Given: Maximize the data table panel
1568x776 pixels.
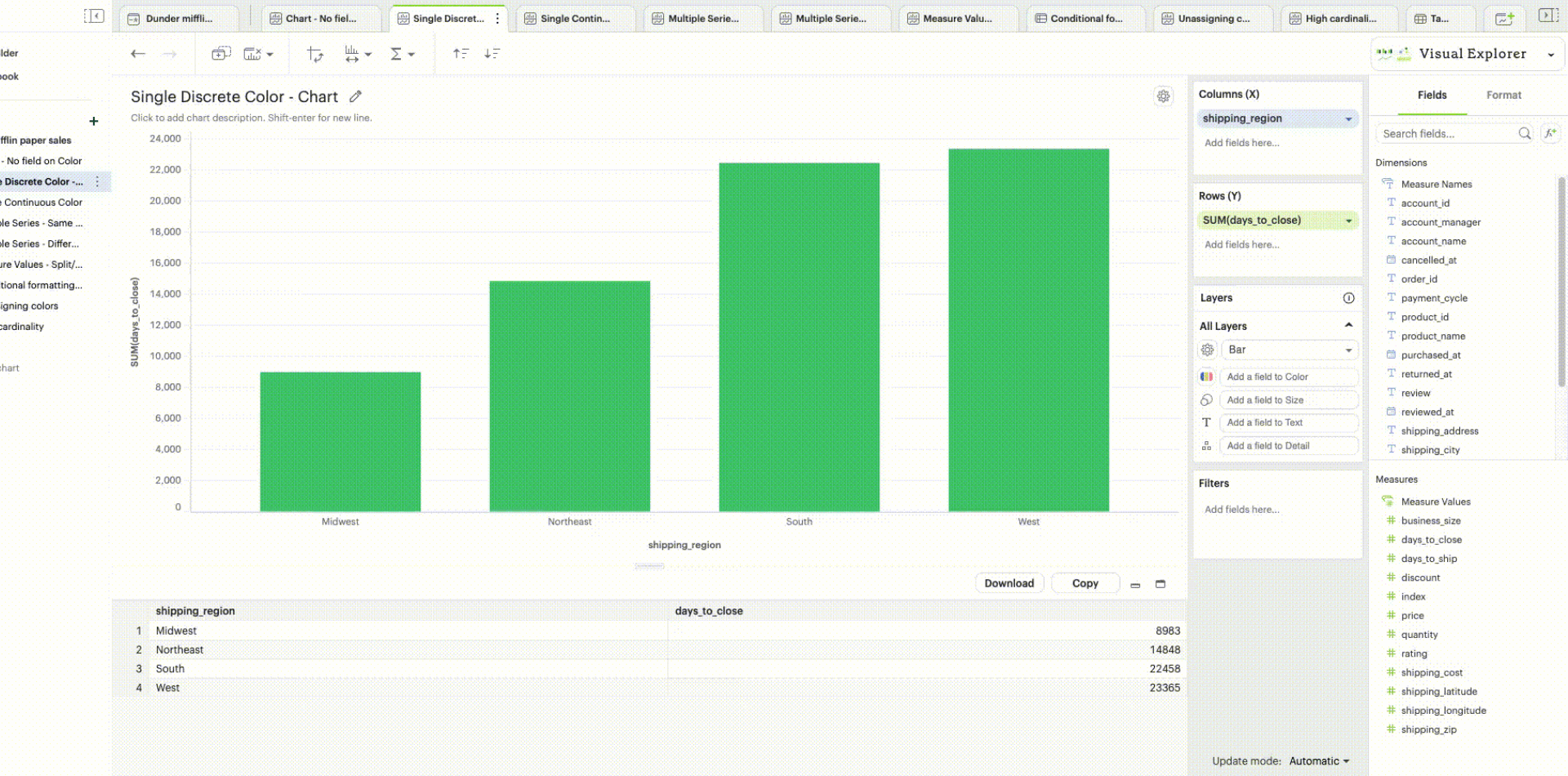Looking at the screenshot, I should 1160,584.
